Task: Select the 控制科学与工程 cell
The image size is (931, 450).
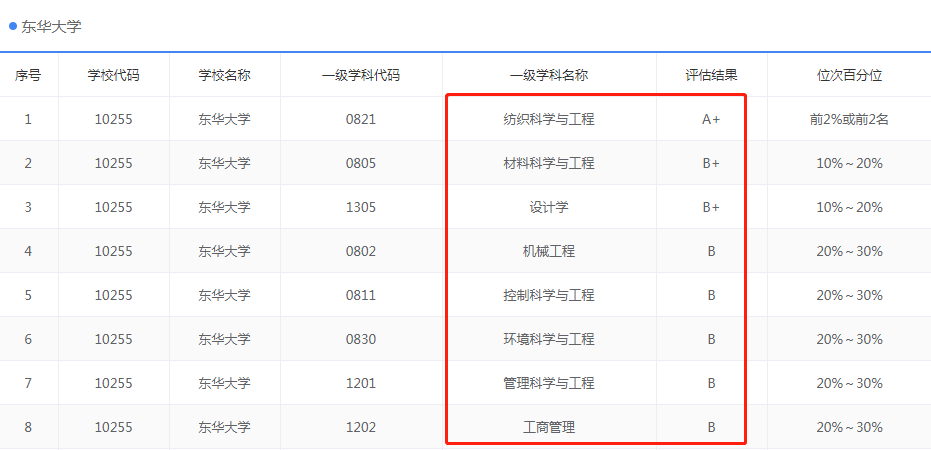Action: point(549,295)
